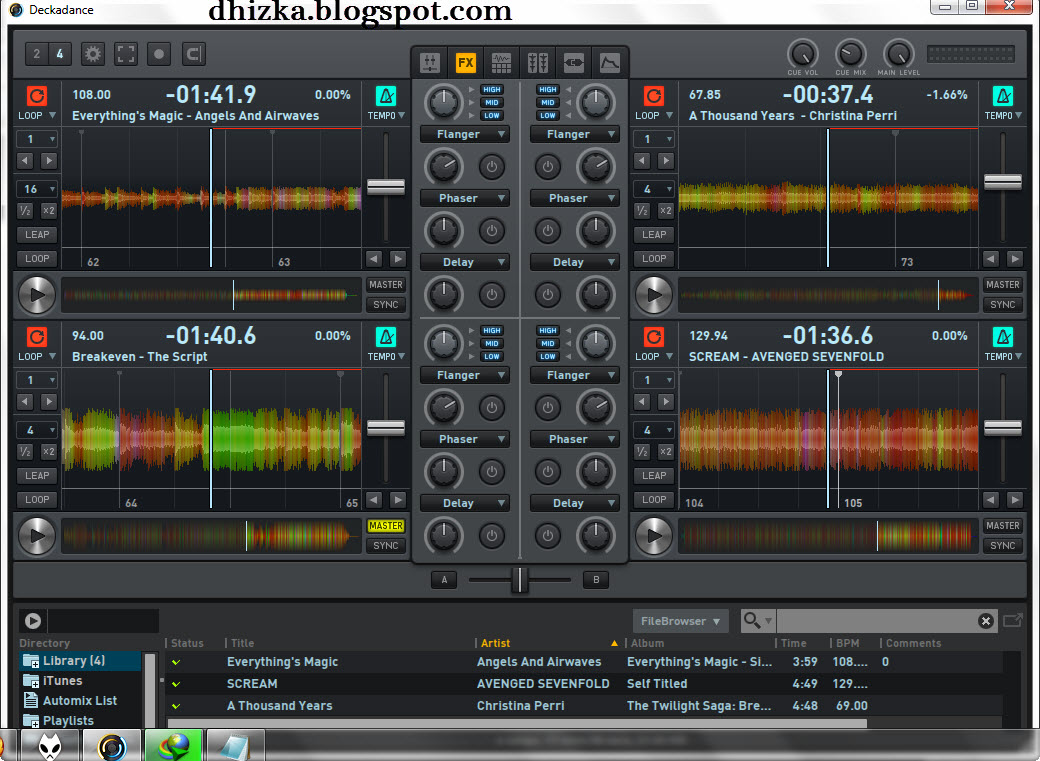The width and height of the screenshot is (1040, 761).
Task: Click the browser preview play icon
Action: point(32,621)
